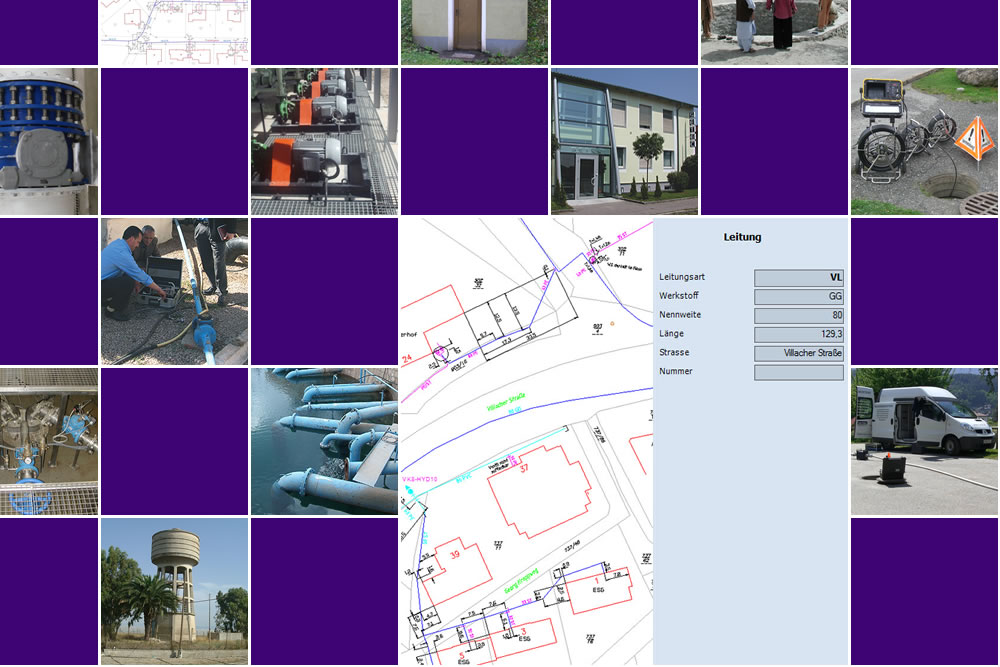Focus the Länge field showing 129,3
The height and width of the screenshot is (667, 1000).
[x=798, y=335]
